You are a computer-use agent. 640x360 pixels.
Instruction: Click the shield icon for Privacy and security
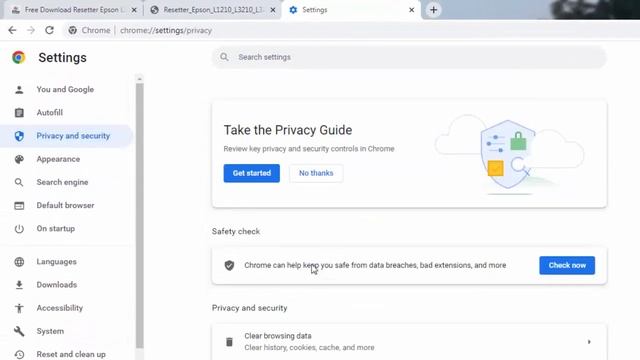click(19, 136)
